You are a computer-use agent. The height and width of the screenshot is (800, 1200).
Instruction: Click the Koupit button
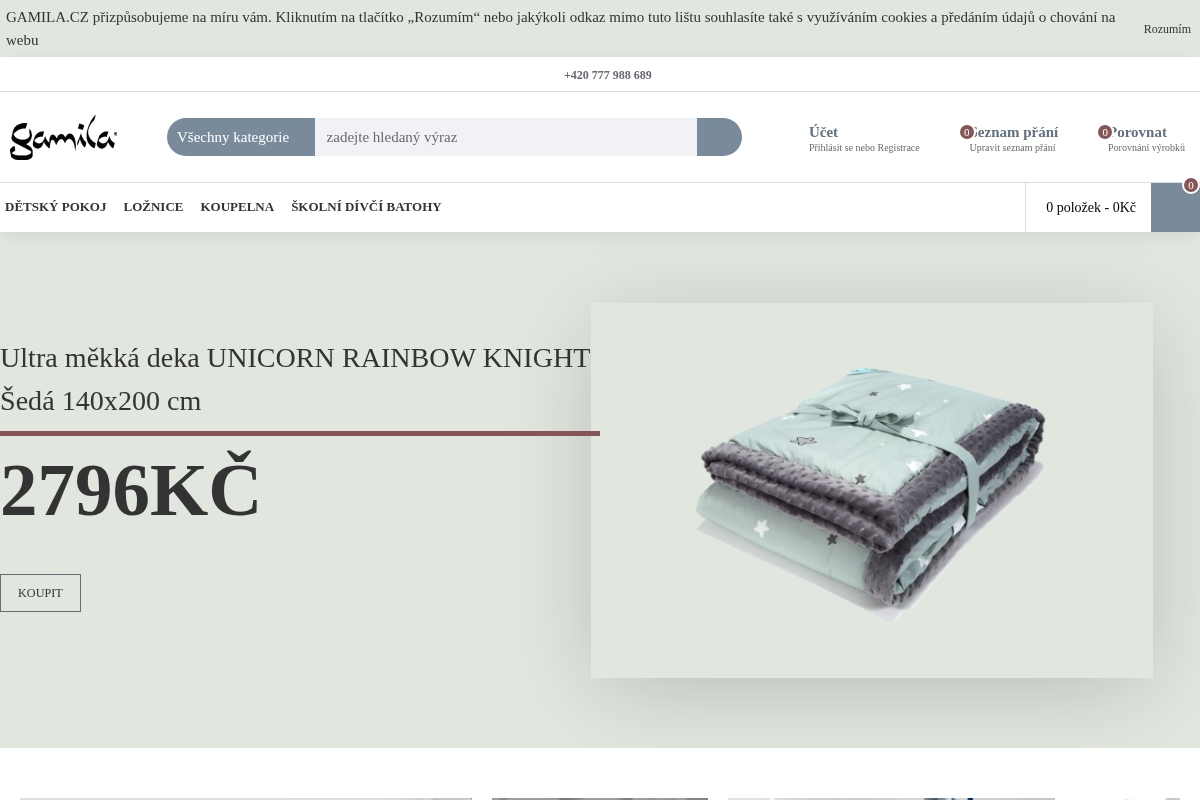point(40,593)
